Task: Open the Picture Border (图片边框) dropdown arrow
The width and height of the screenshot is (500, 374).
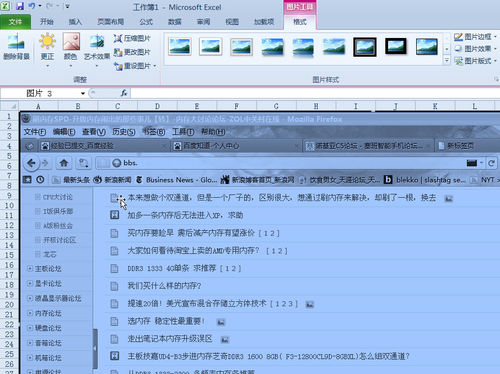Action: tap(495, 37)
